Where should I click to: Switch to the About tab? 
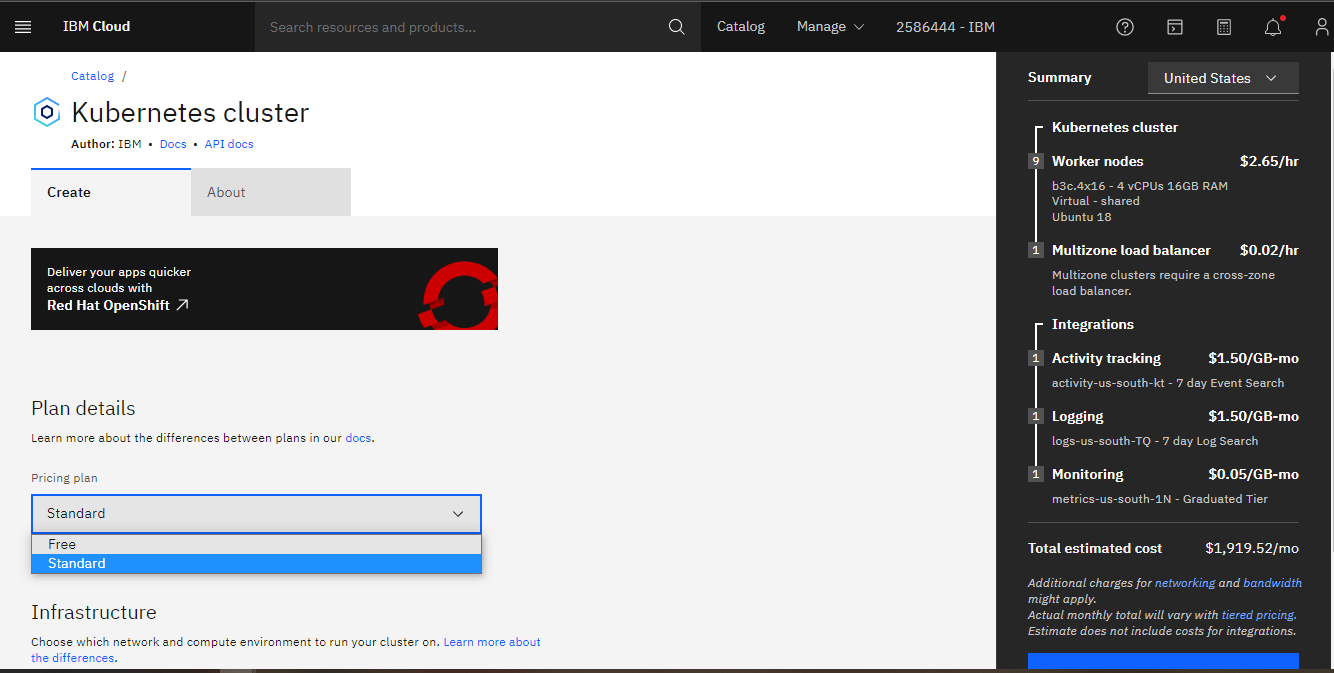click(270, 192)
